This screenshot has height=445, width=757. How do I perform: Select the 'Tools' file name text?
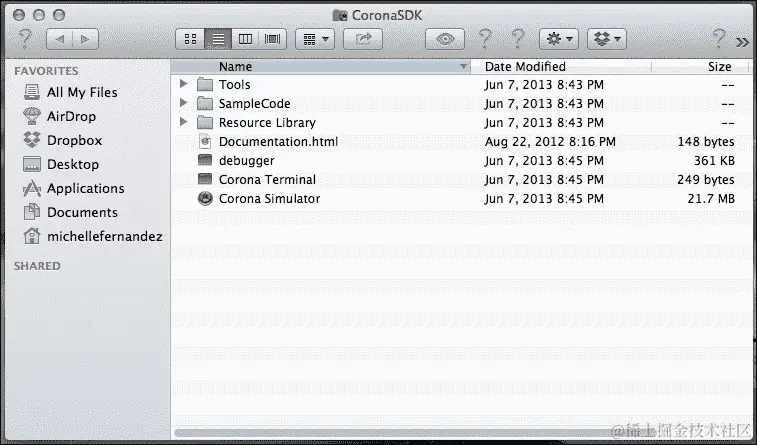235,84
